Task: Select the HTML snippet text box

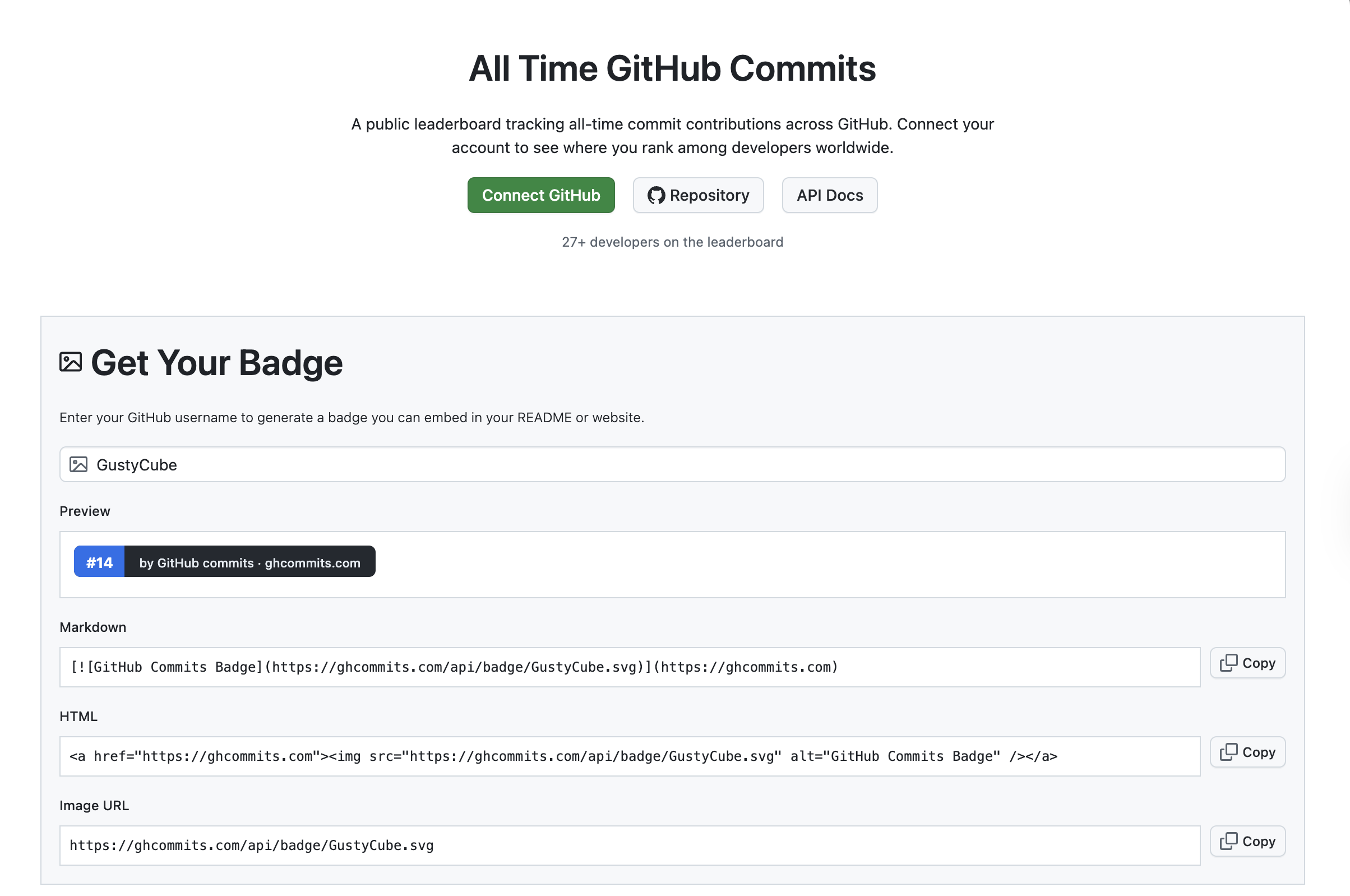Action: click(628, 755)
